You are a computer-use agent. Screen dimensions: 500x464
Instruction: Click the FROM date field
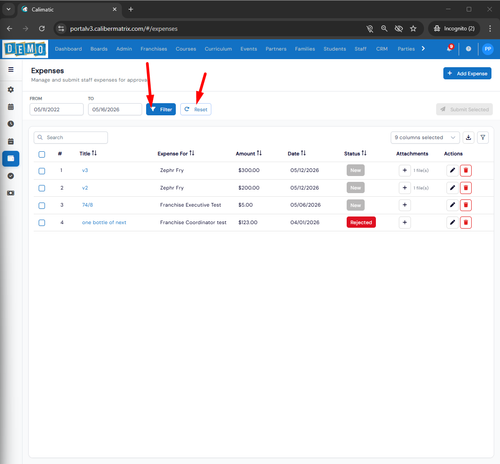[57, 109]
